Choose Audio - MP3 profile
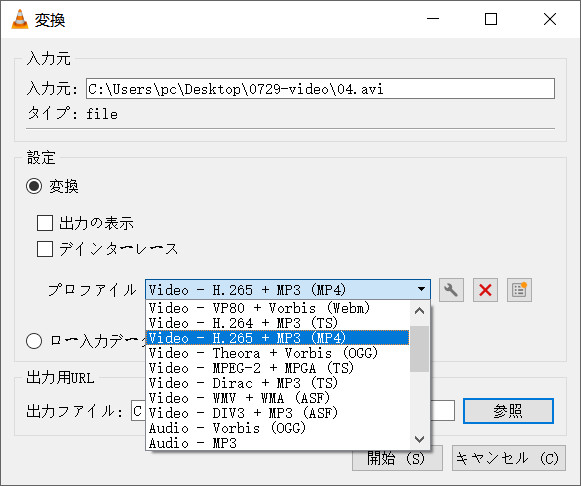The height and width of the screenshot is (486, 581). point(278,443)
